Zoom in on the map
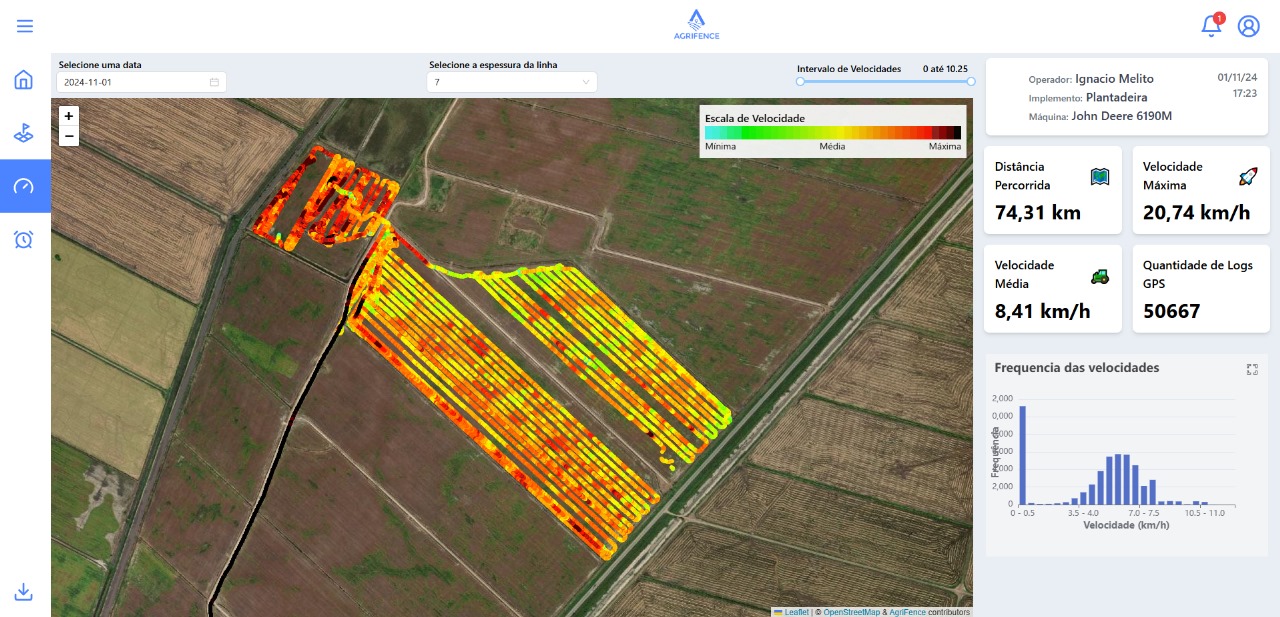Viewport: 1280px width, 617px height. coord(69,116)
